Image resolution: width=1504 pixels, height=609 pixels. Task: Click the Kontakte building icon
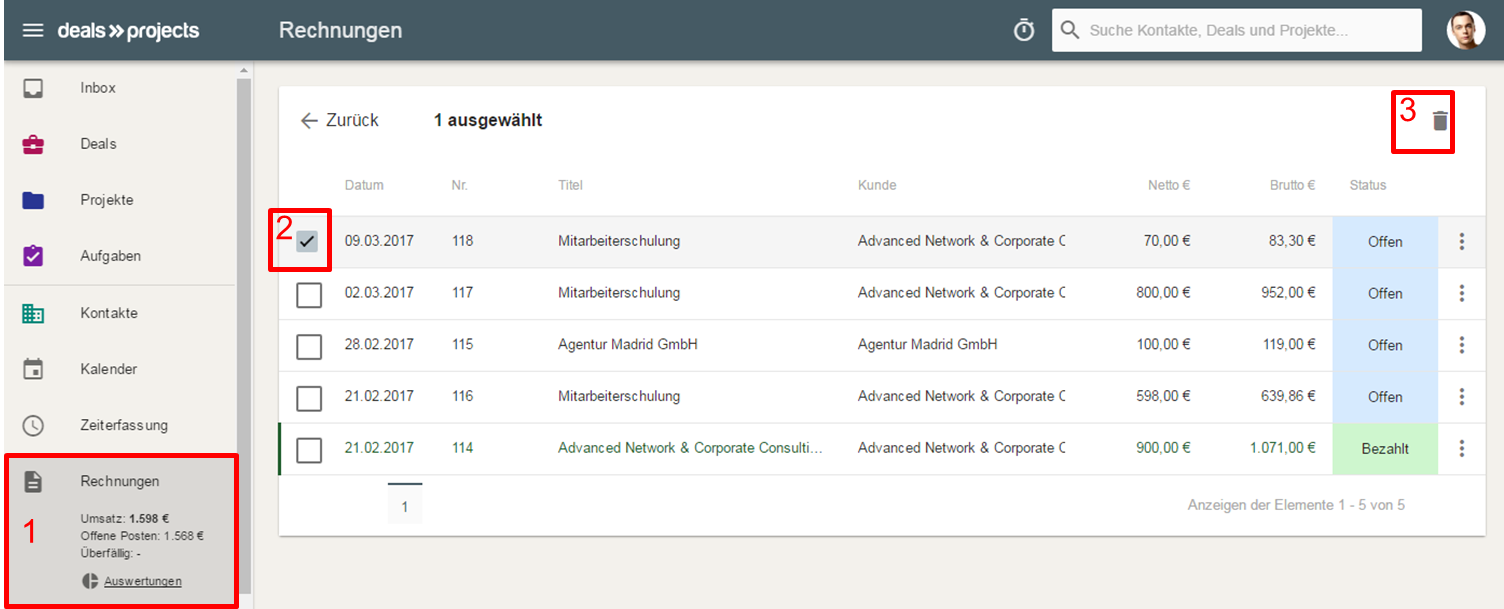pos(33,313)
